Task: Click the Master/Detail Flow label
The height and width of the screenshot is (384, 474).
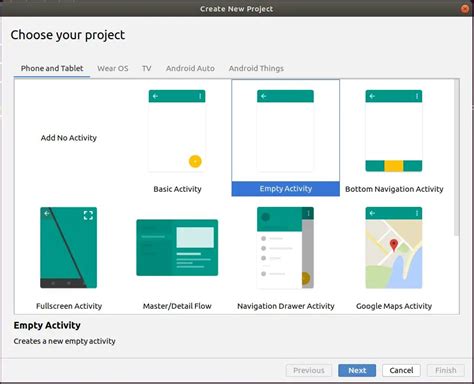Action: click(x=177, y=306)
